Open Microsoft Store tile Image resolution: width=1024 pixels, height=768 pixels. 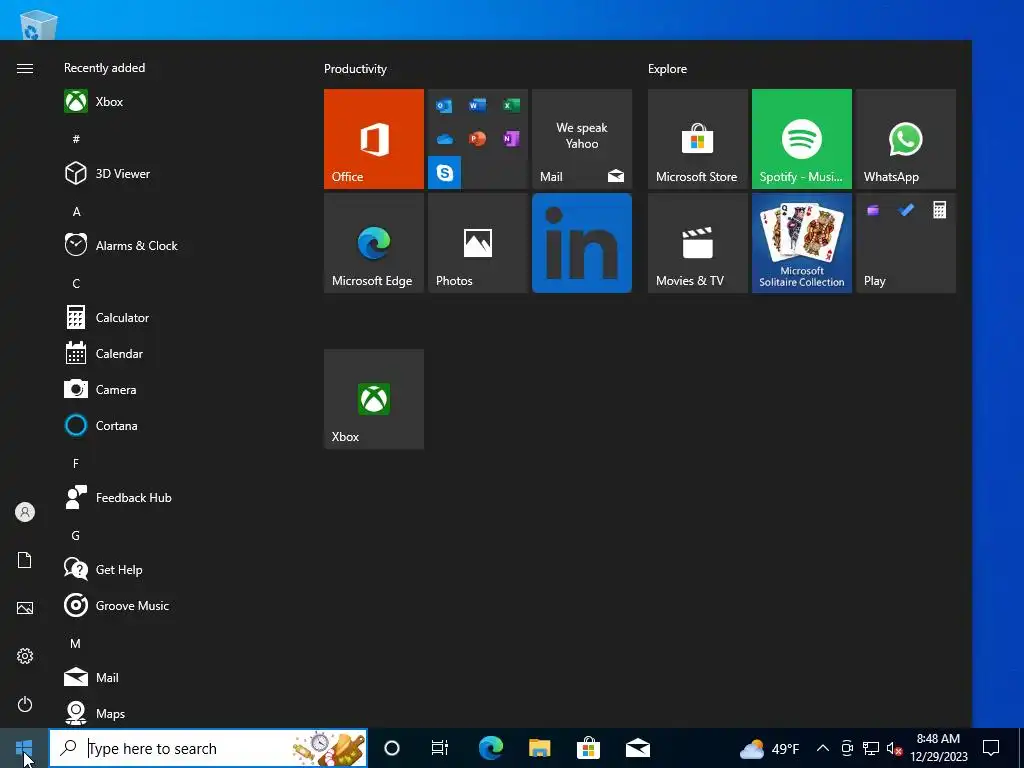[x=697, y=139]
